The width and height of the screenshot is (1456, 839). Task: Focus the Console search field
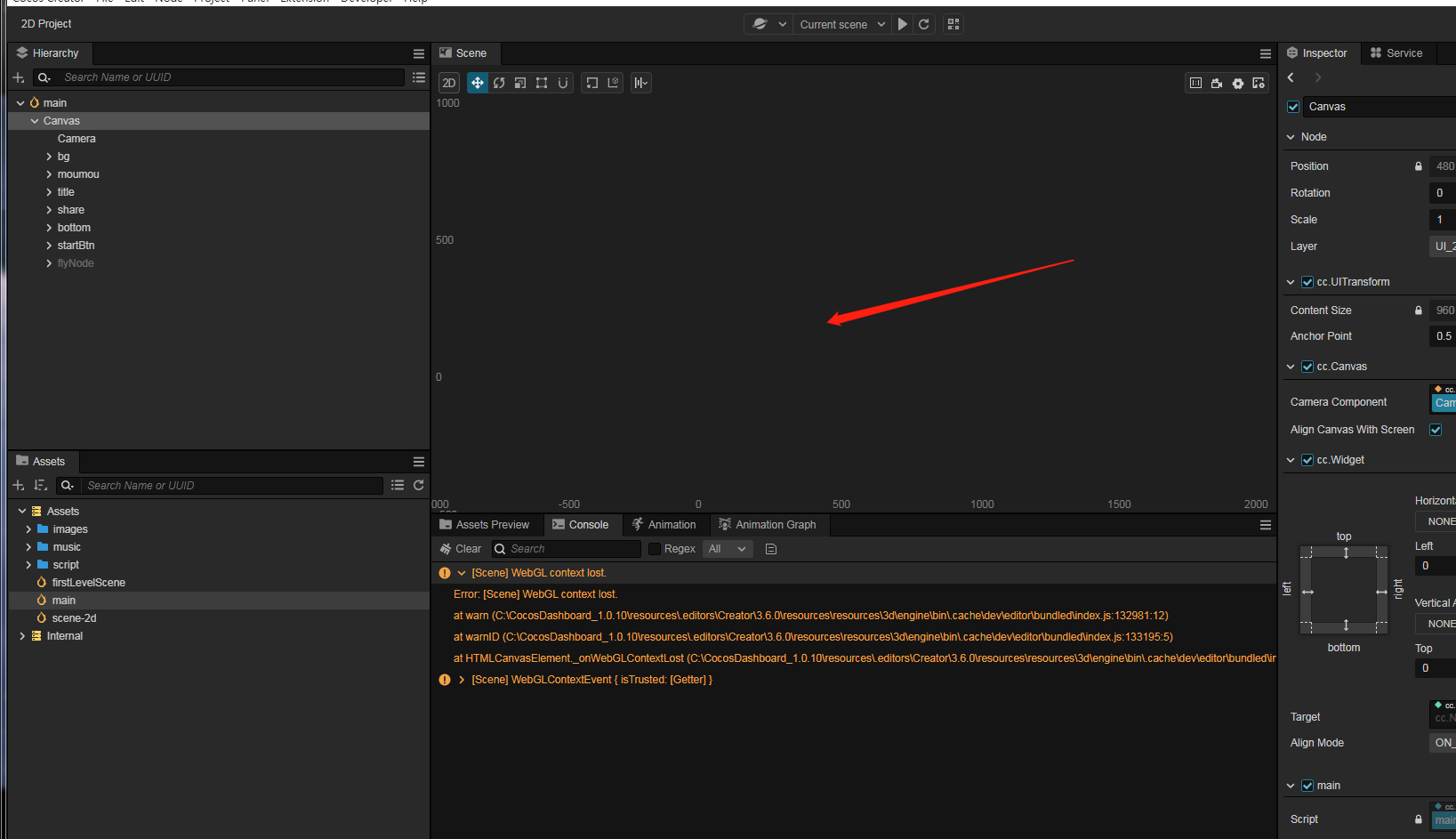(566, 549)
